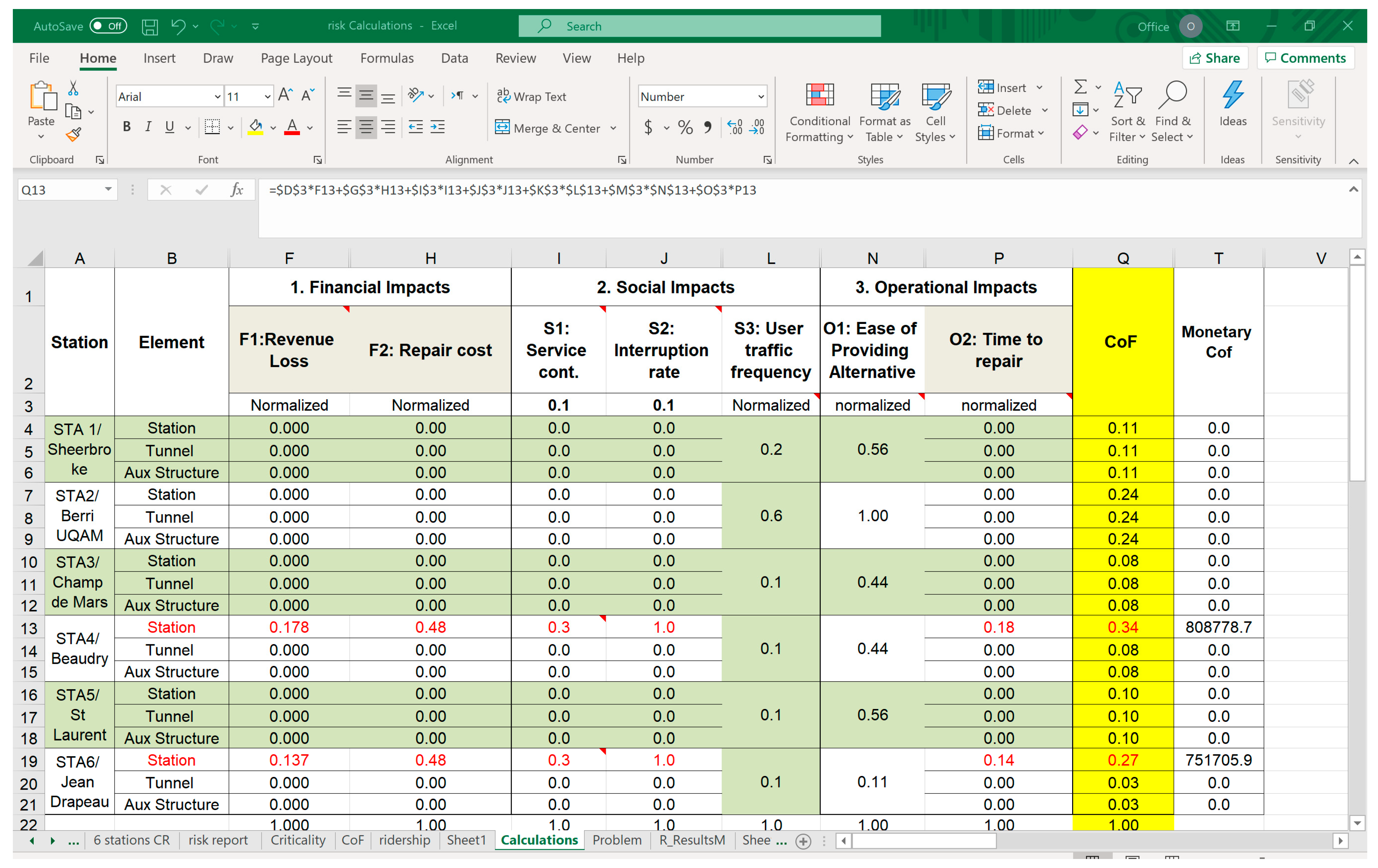
Task: Toggle Bold formatting button
Action: [x=126, y=127]
